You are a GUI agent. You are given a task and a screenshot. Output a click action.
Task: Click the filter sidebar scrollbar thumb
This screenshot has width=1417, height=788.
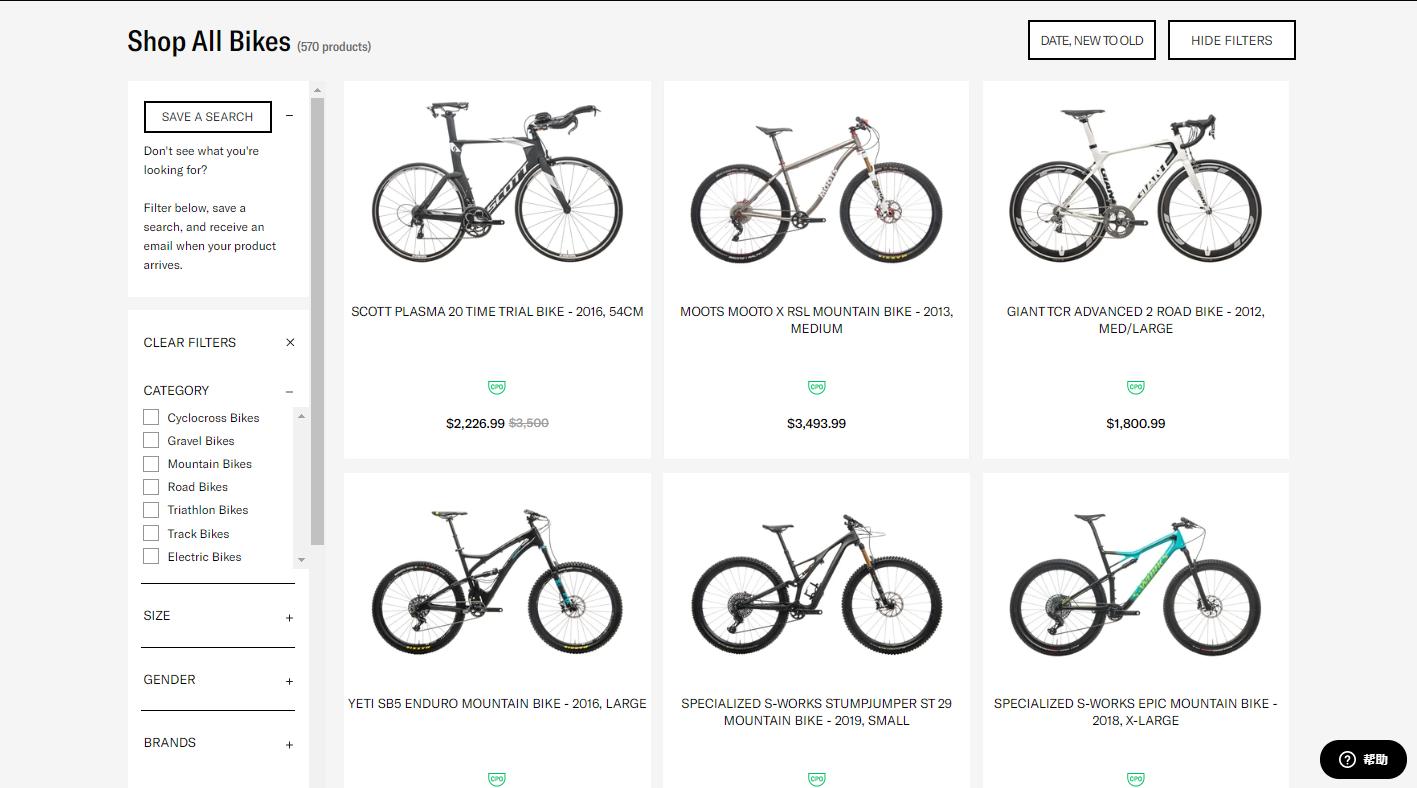pyautogui.click(x=317, y=321)
